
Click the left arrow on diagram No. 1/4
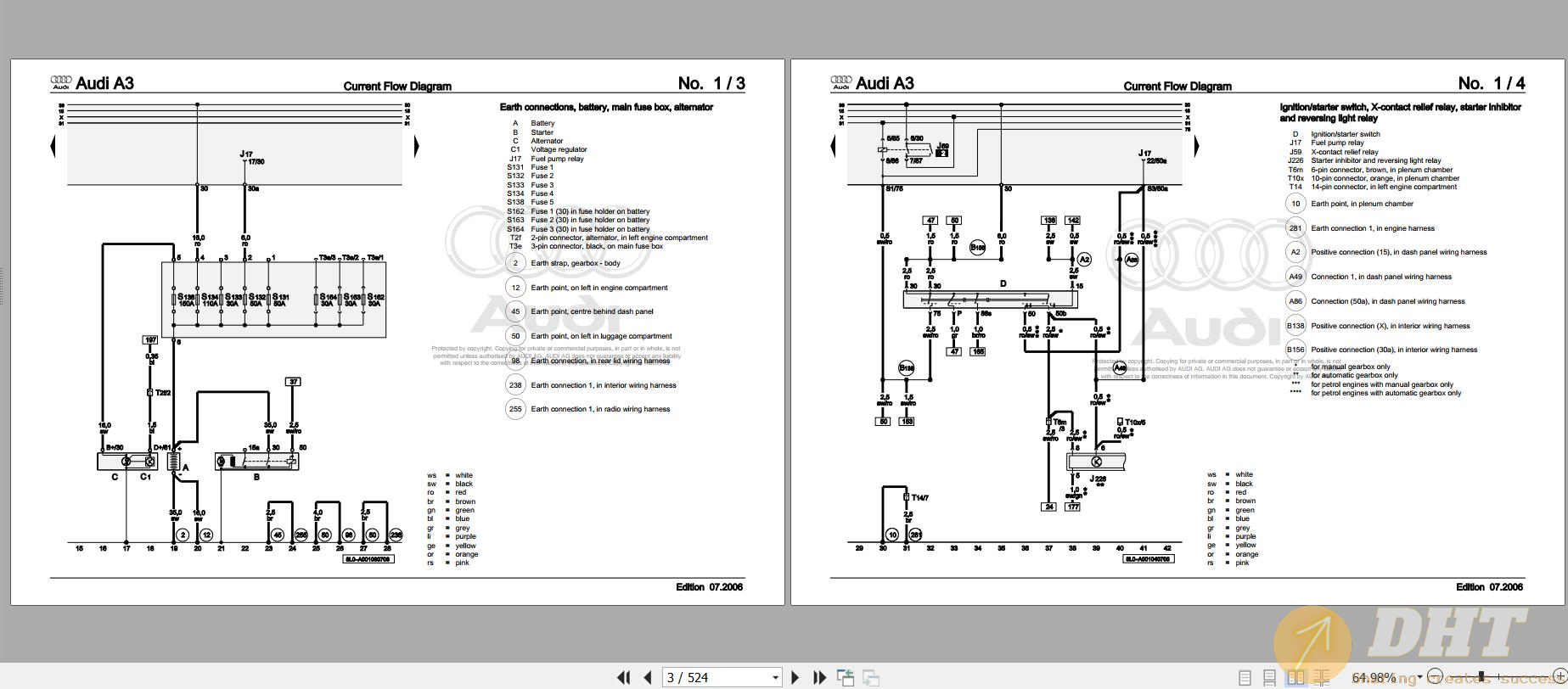point(834,147)
